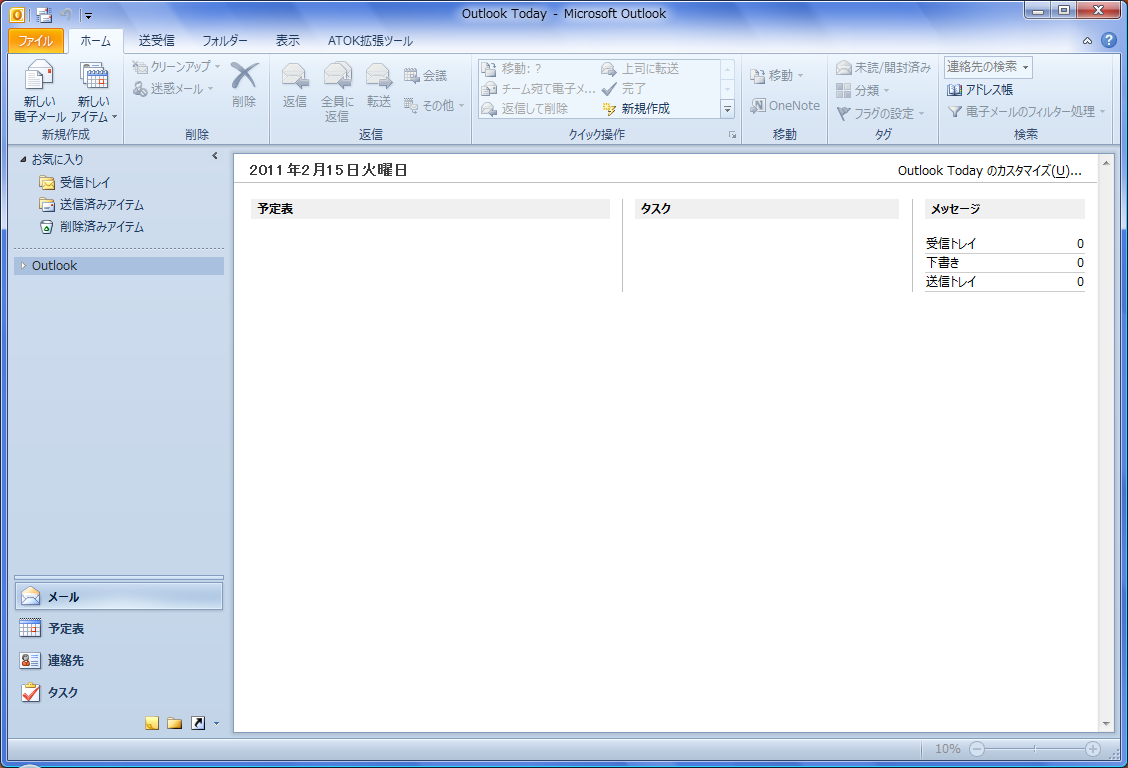The image size is (1128, 768).
Task: Switch to Calendar (予定表) in navigation pane
Action: tap(66, 629)
